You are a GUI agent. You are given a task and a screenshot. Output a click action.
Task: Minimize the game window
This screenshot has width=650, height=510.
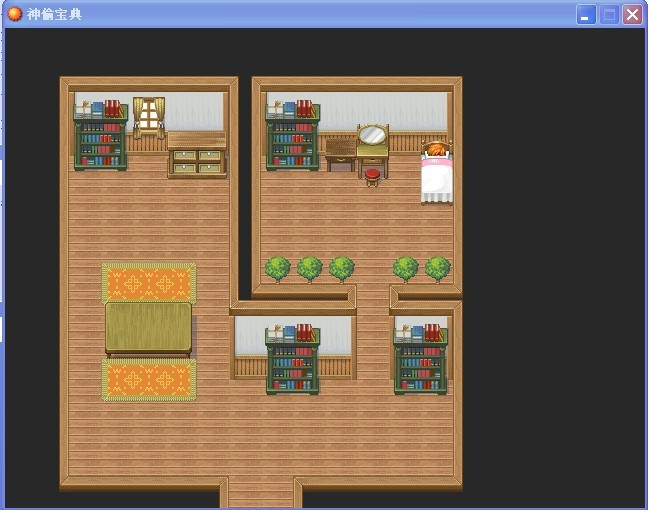click(x=586, y=15)
